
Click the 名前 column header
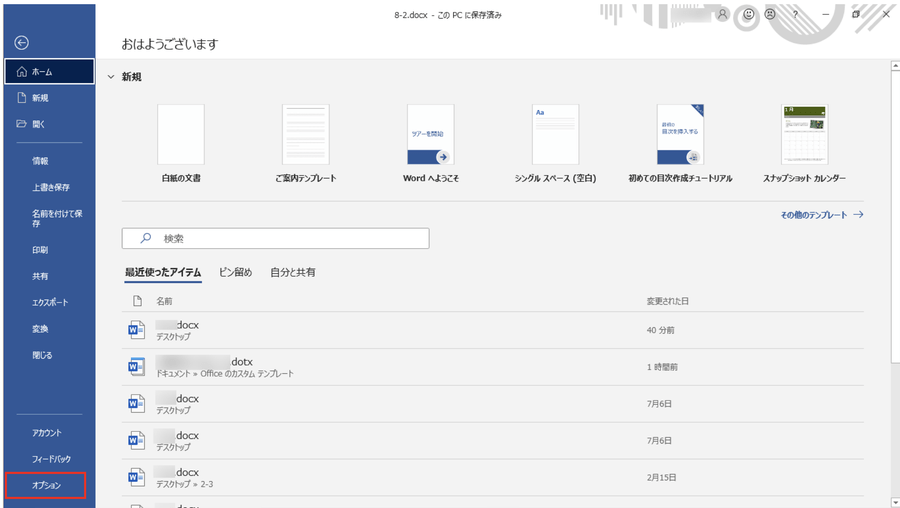point(164,301)
